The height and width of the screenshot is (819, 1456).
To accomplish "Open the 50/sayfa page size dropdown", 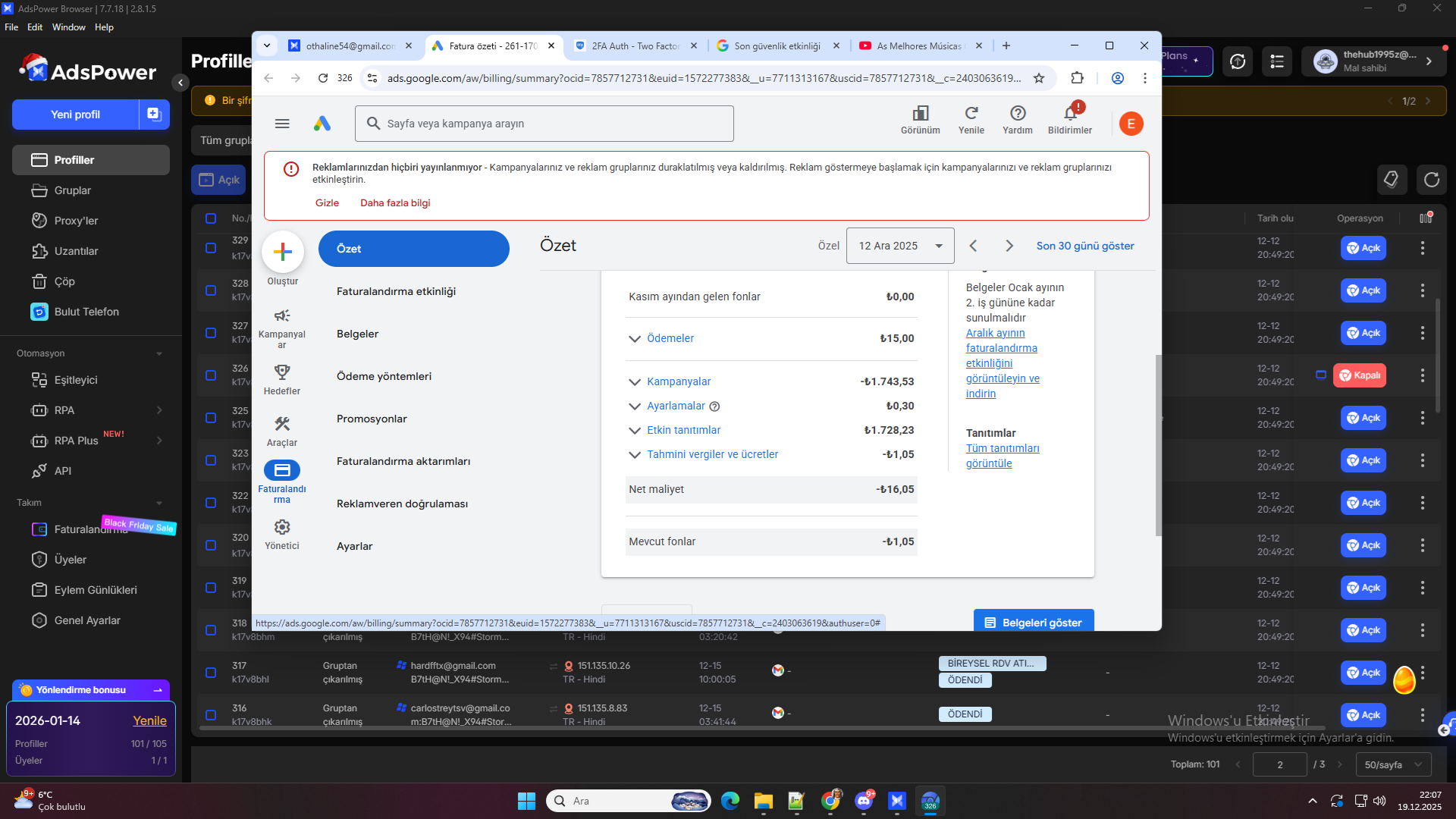I will click(1393, 764).
